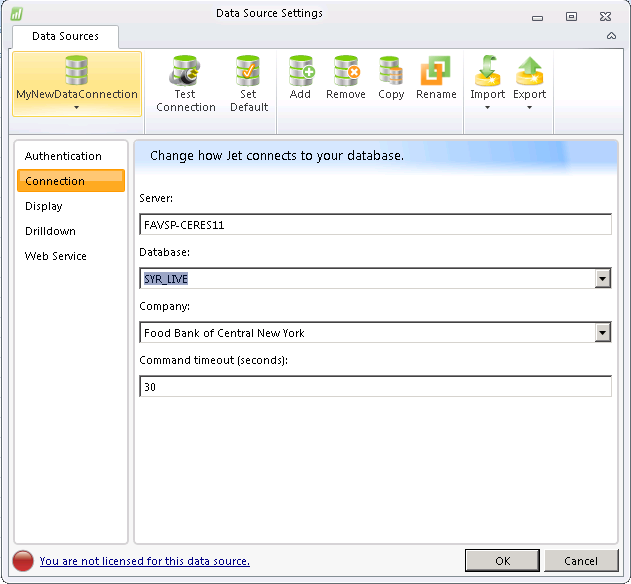The height and width of the screenshot is (584, 631).
Task: Click the Test Connection icon
Action: pyautogui.click(x=185, y=73)
